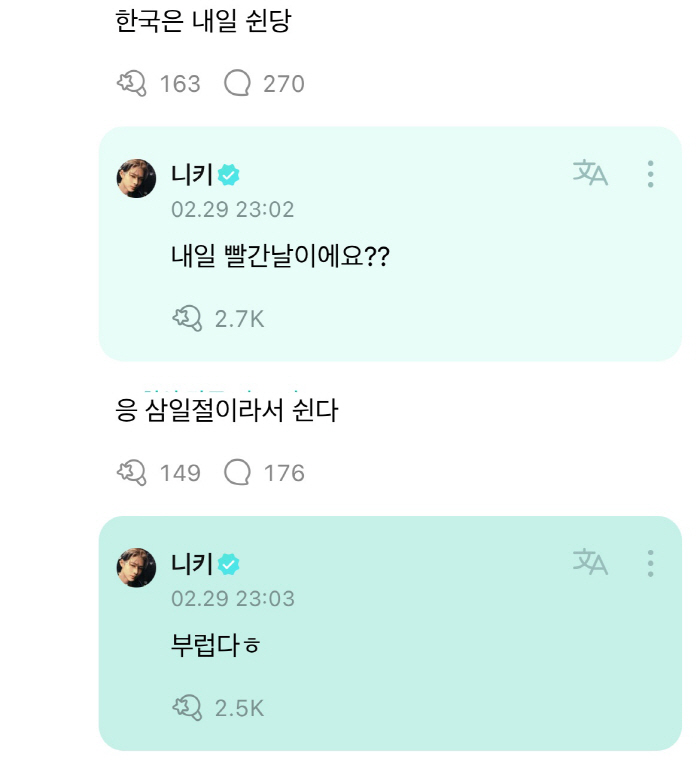The height and width of the screenshot is (778, 700).
Task: Click the 02.29 23:02 timestamp
Action: coord(232,210)
